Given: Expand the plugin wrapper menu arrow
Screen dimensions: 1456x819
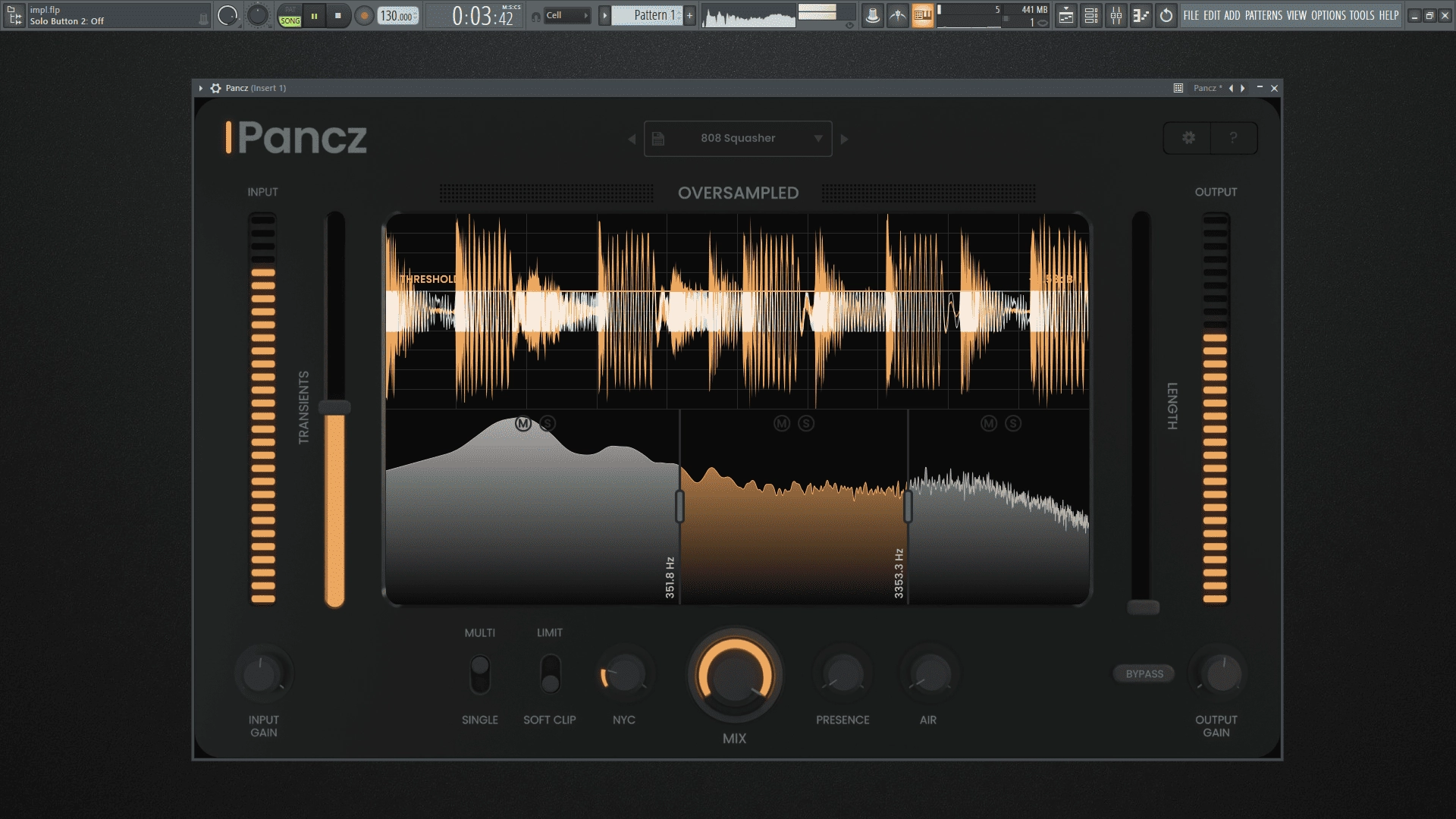Looking at the screenshot, I should pos(200,88).
